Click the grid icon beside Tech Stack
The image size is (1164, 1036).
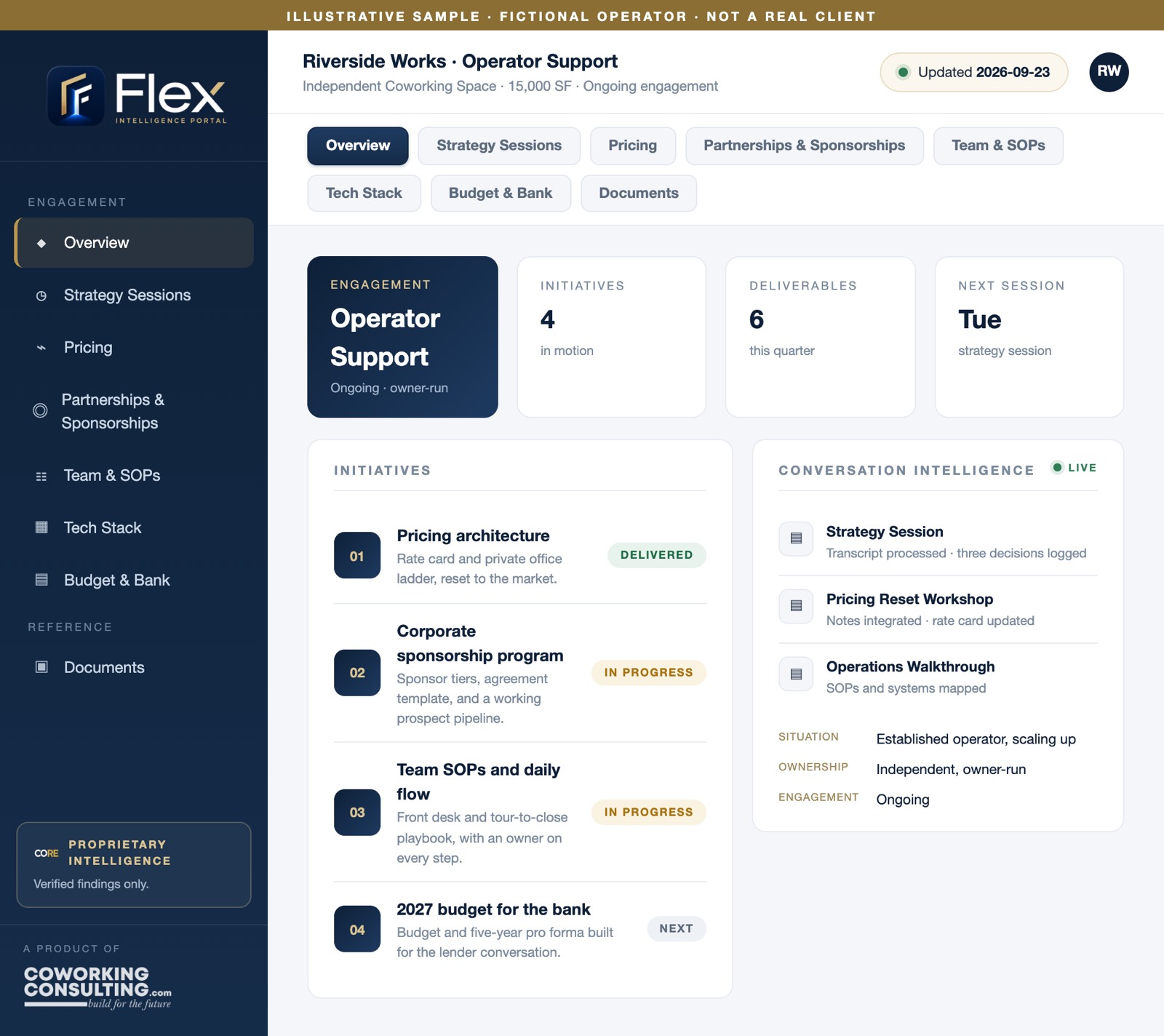(41, 527)
